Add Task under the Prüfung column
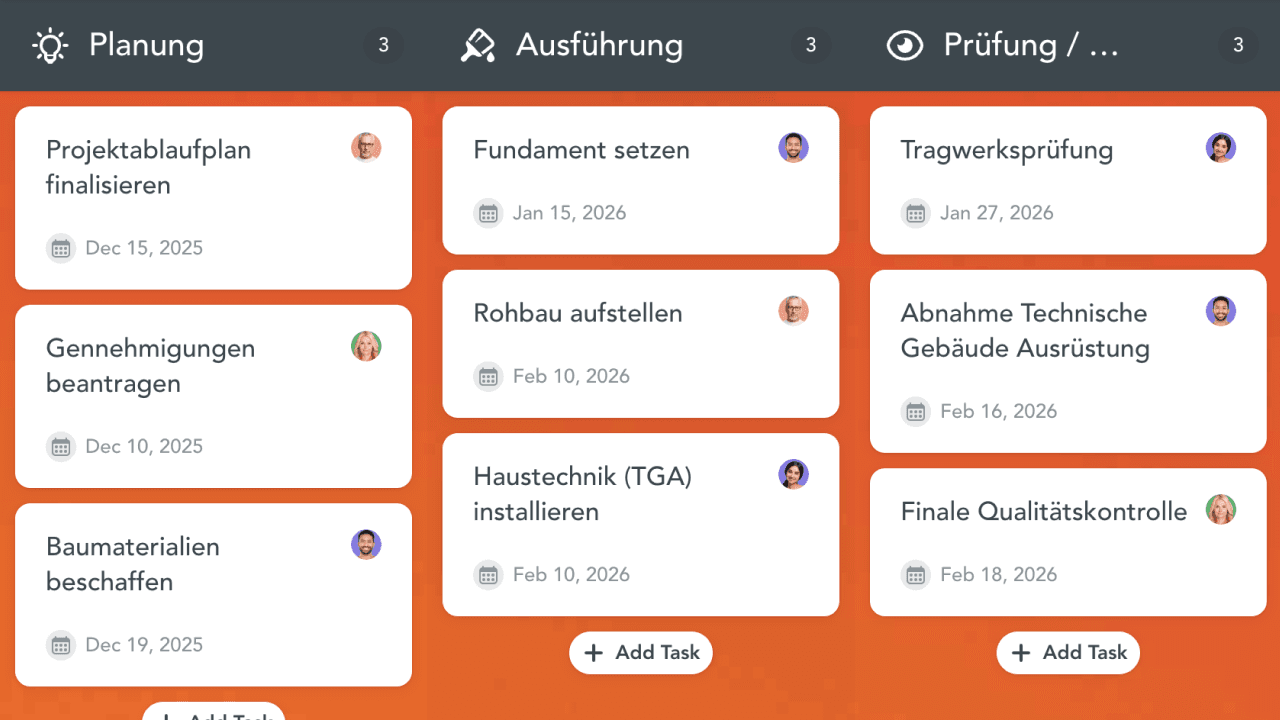This screenshot has width=1280, height=720. coord(1068,653)
